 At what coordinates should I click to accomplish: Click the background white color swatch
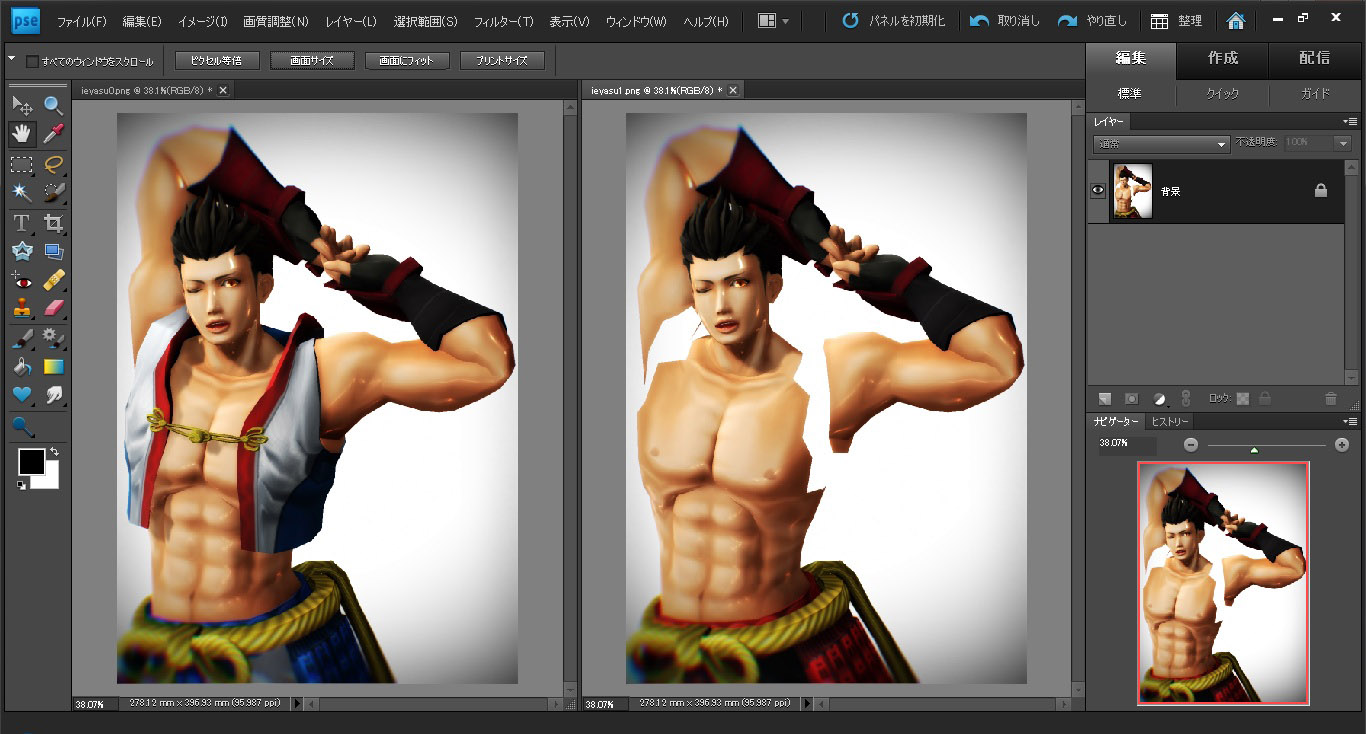click(x=50, y=482)
